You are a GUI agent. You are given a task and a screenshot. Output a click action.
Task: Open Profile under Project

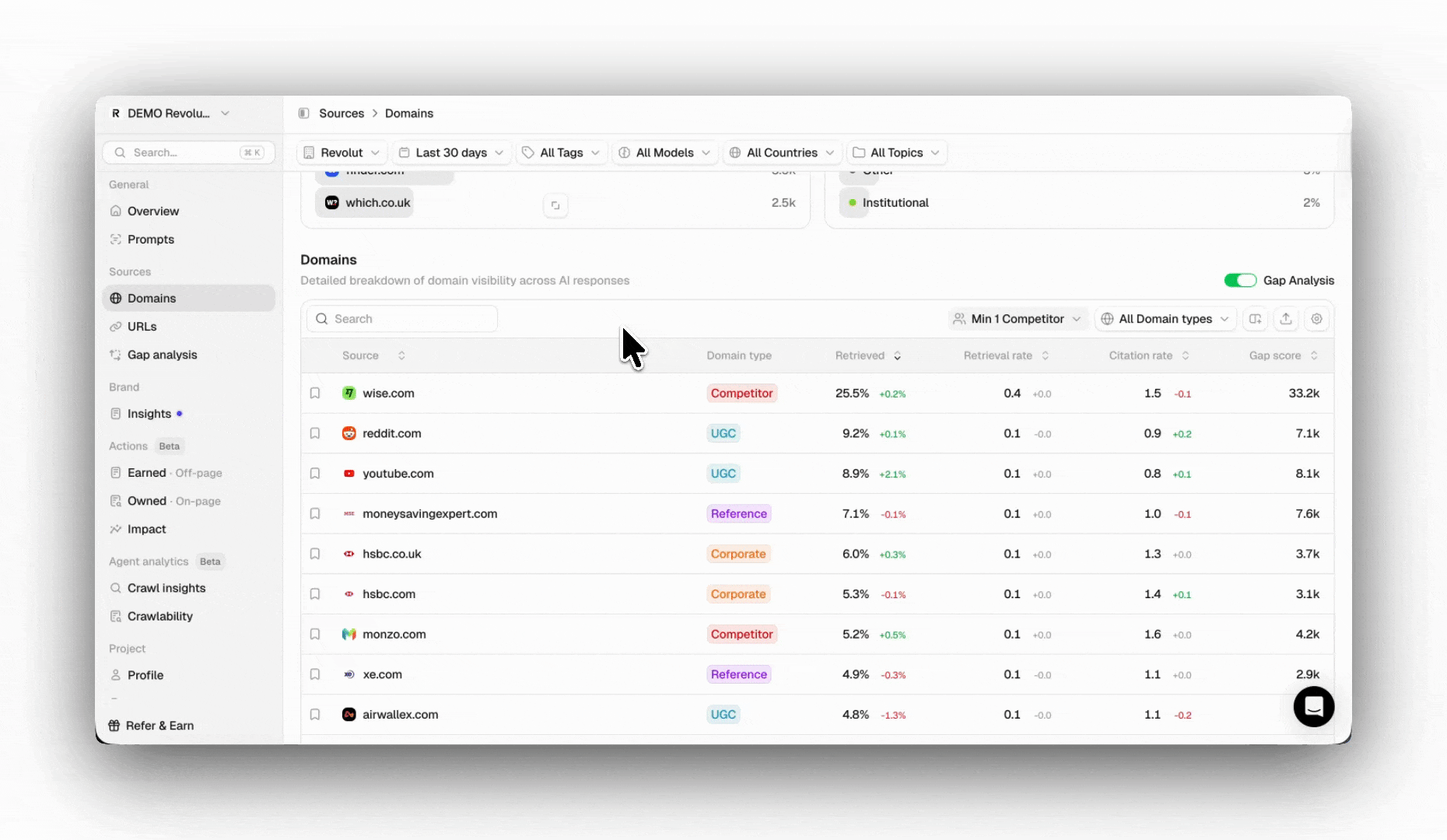point(188,675)
